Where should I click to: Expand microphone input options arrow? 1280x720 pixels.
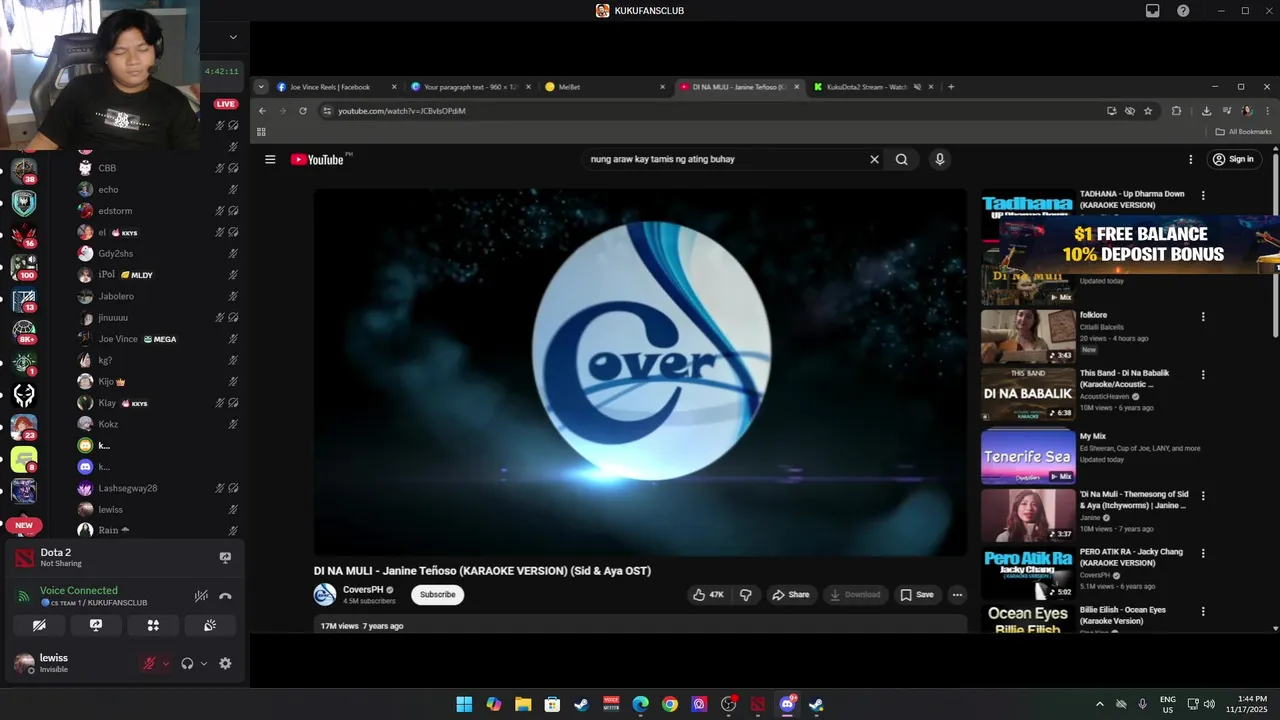pos(166,663)
